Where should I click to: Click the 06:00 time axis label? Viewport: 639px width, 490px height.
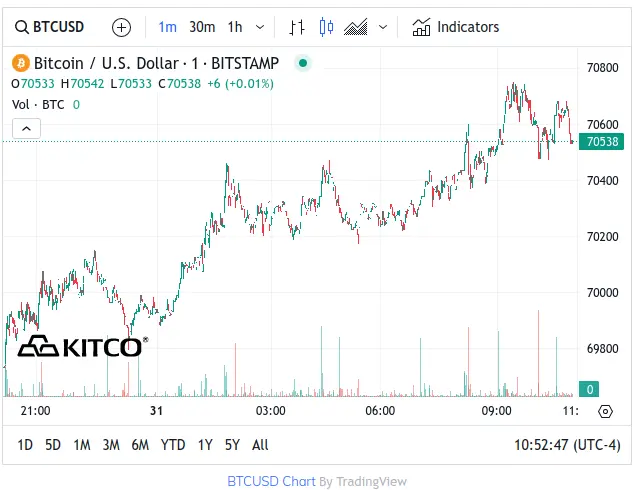[x=380, y=411]
